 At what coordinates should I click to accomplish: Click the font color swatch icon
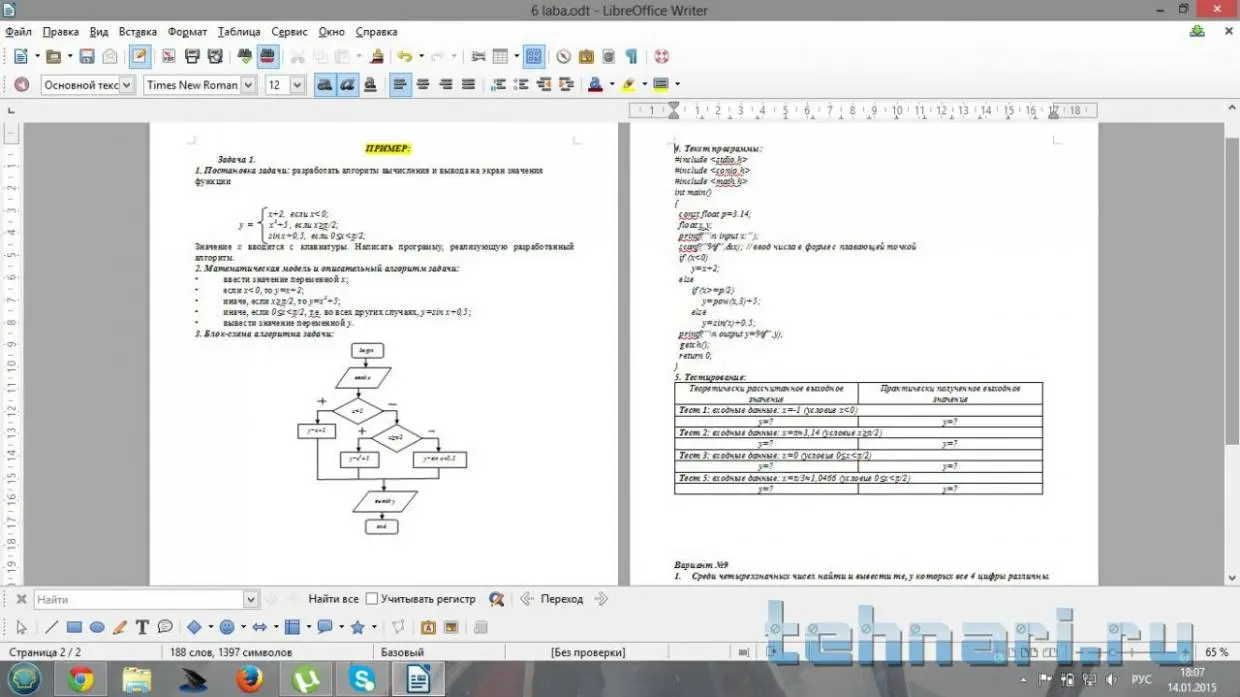point(596,85)
